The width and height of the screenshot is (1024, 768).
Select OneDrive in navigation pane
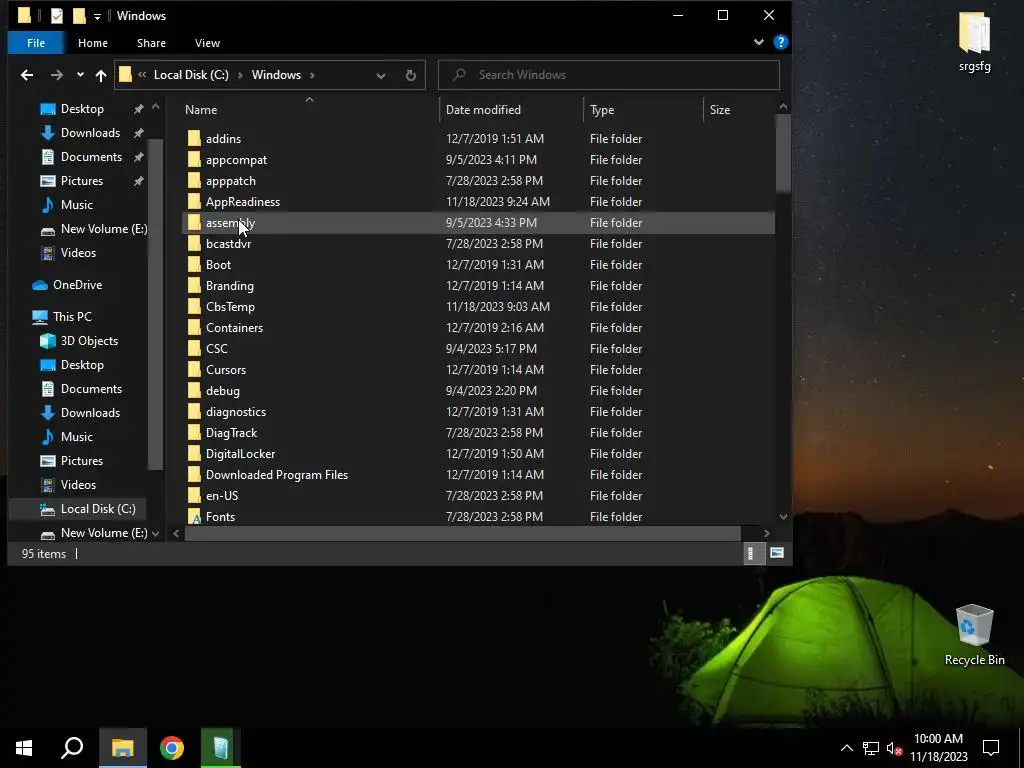[x=77, y=285]
